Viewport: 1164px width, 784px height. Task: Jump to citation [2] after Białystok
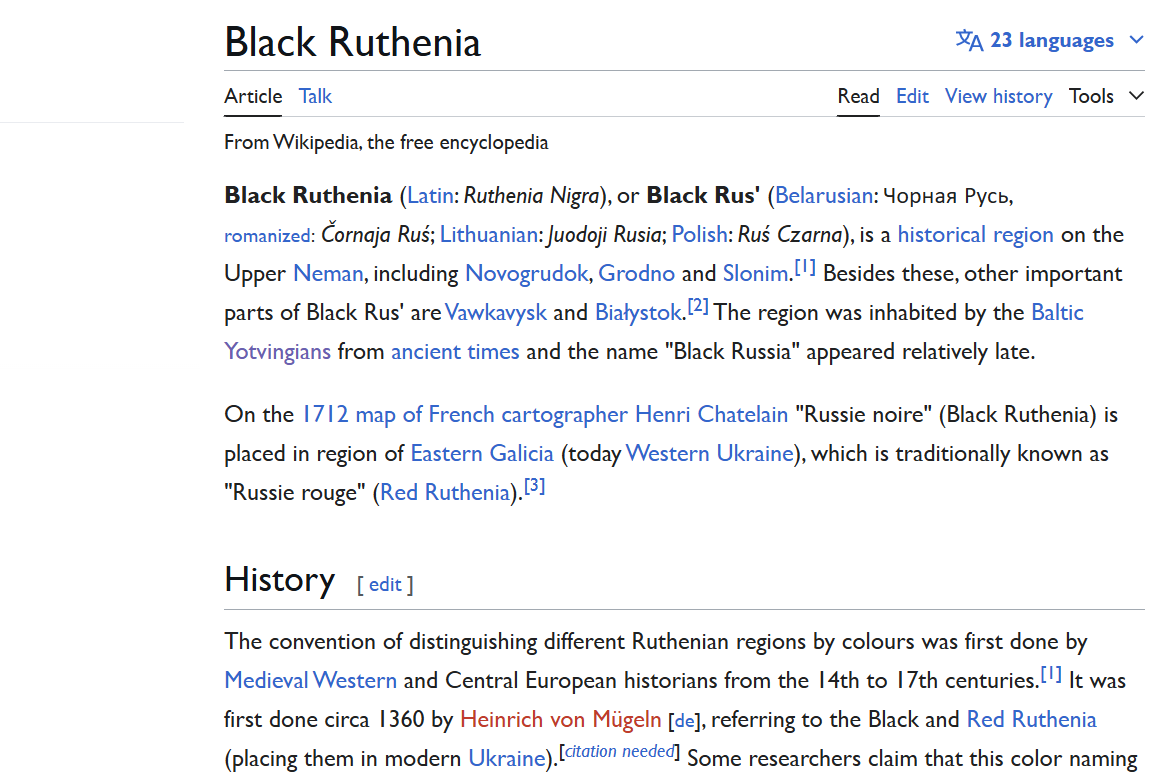click(x=698, y=306)
